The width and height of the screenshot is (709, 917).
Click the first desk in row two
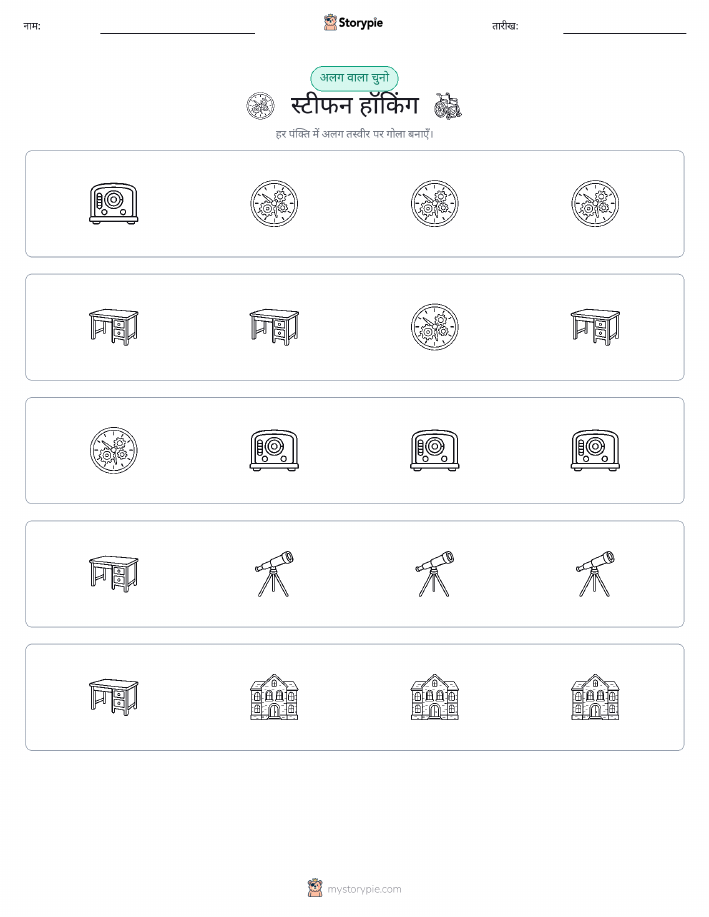click(113, 327)
